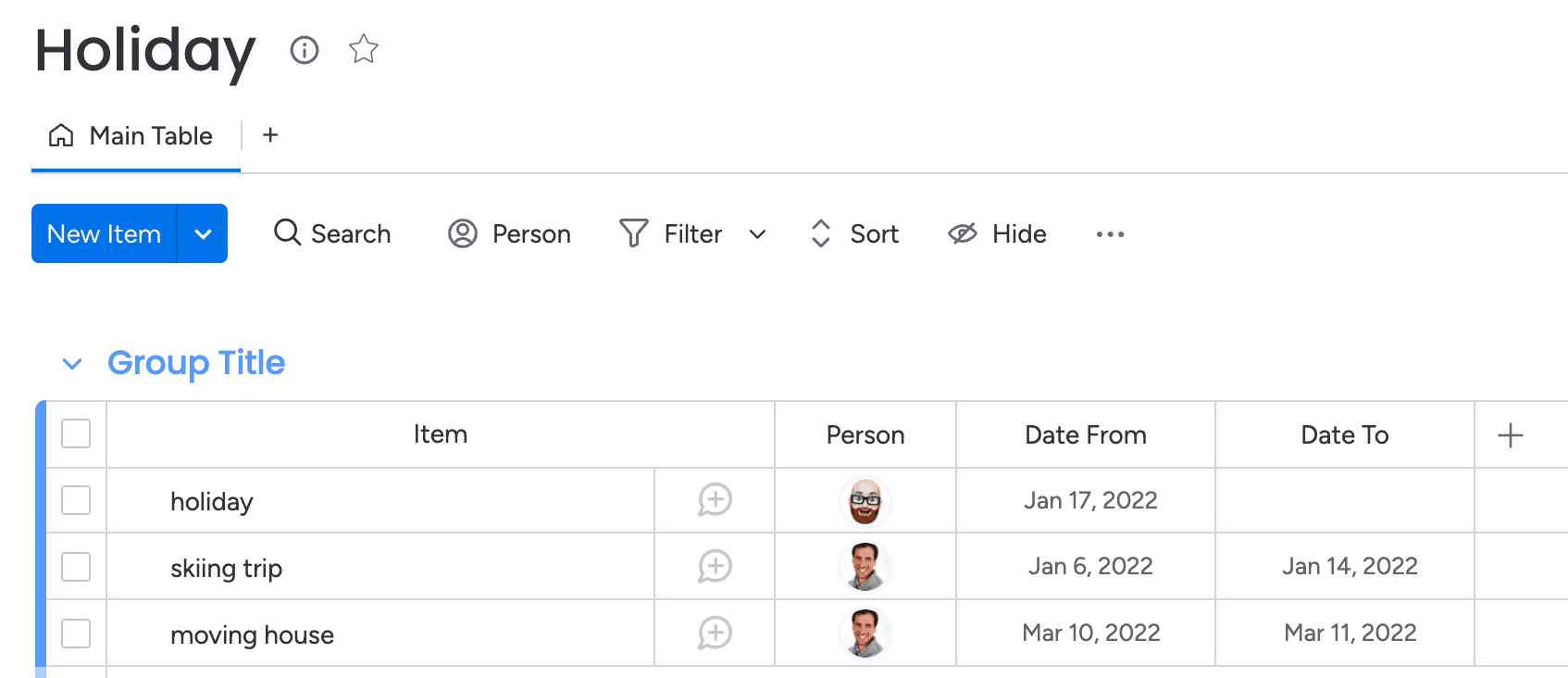This screenshot has width=1568, height=678.
Task: Select the holiday row checkbox
Action: (76, 500)
